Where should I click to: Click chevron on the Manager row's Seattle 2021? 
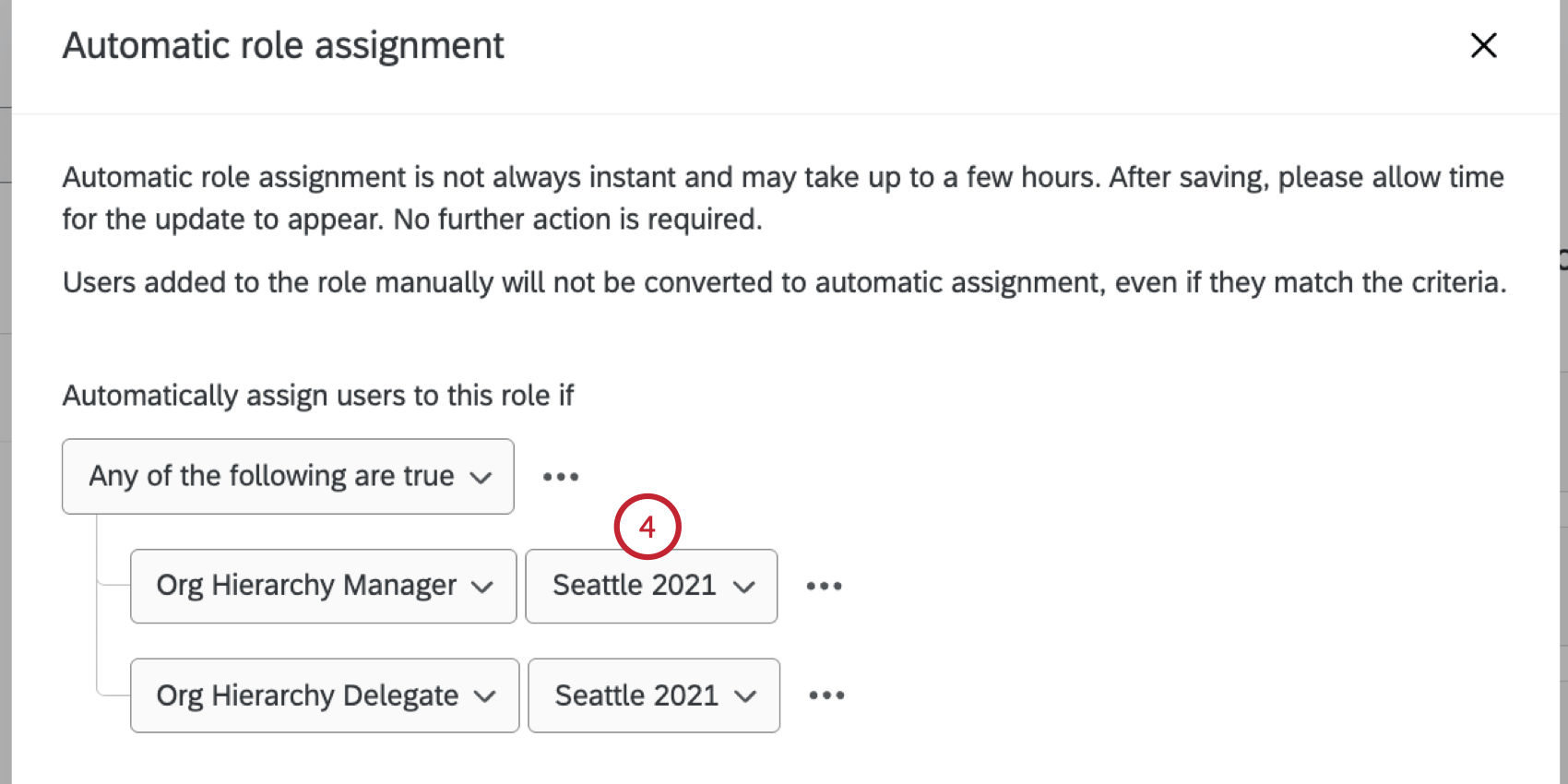pos(744,587)
